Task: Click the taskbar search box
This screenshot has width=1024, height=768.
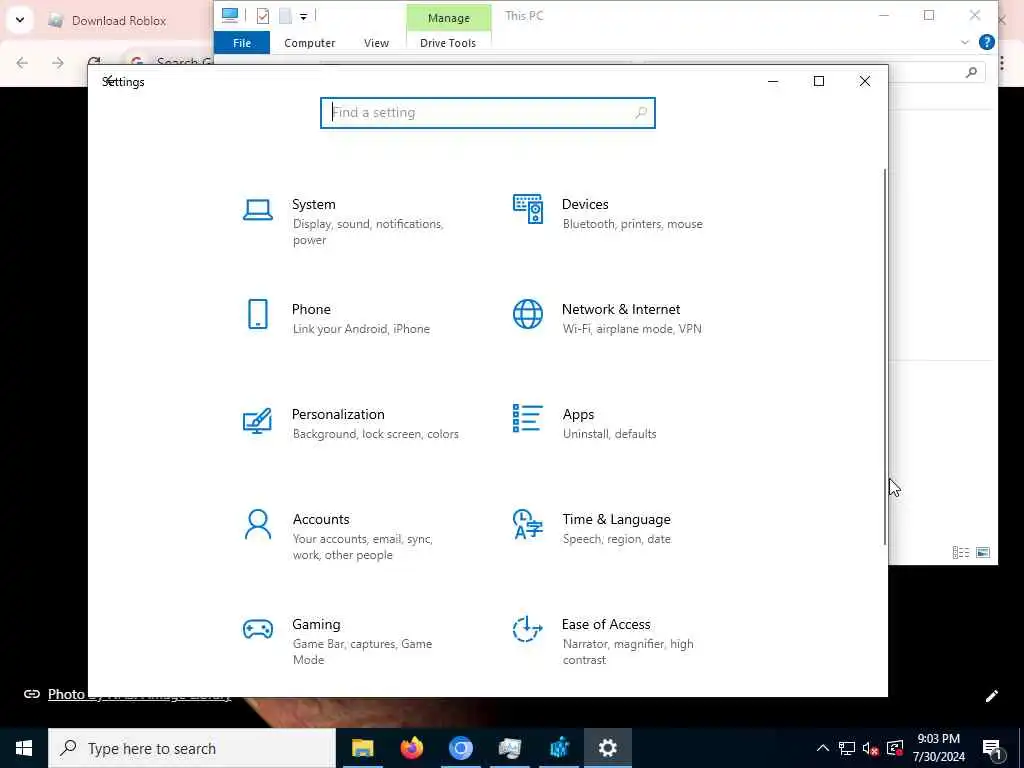Action: (x=192, y=748)
